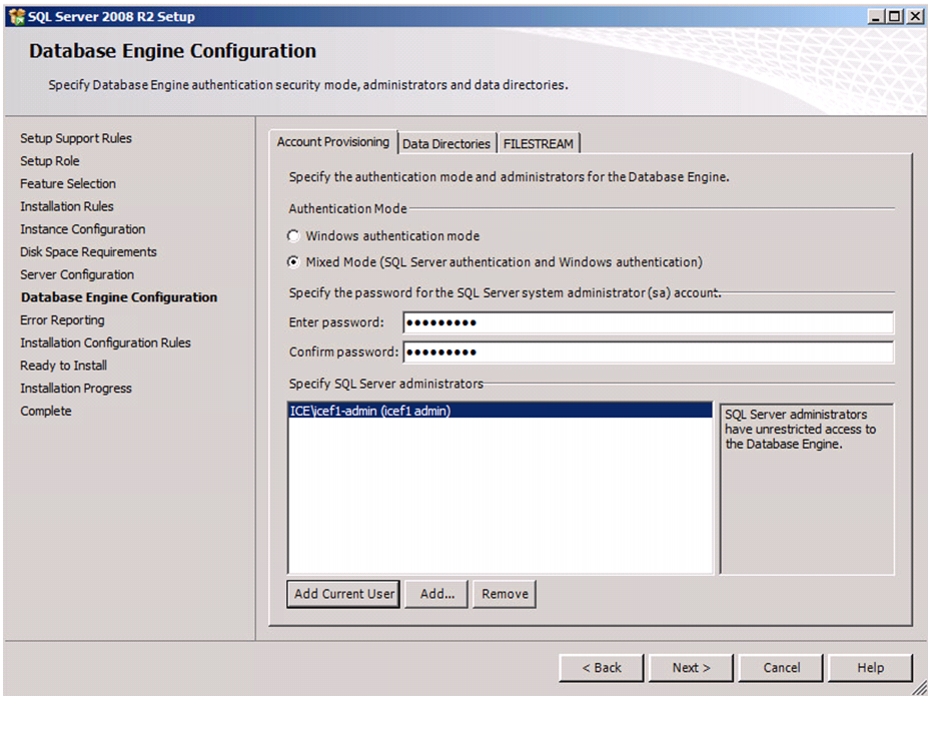This screenshot has width=929, height=743.
Task: Click the SQL Server Setup title bar icon
Action: tap(17, 17)
